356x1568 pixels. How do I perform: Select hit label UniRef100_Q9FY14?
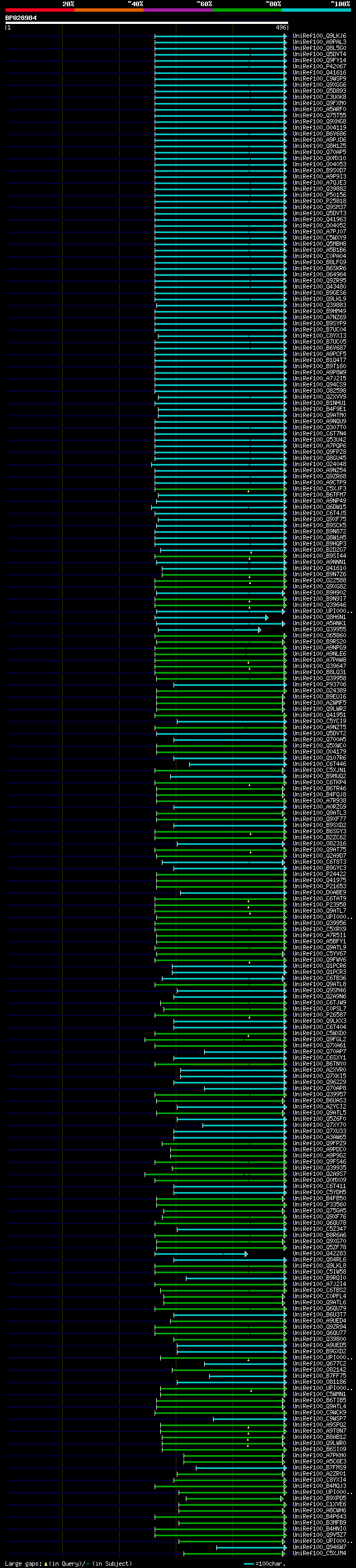[319, 60]
